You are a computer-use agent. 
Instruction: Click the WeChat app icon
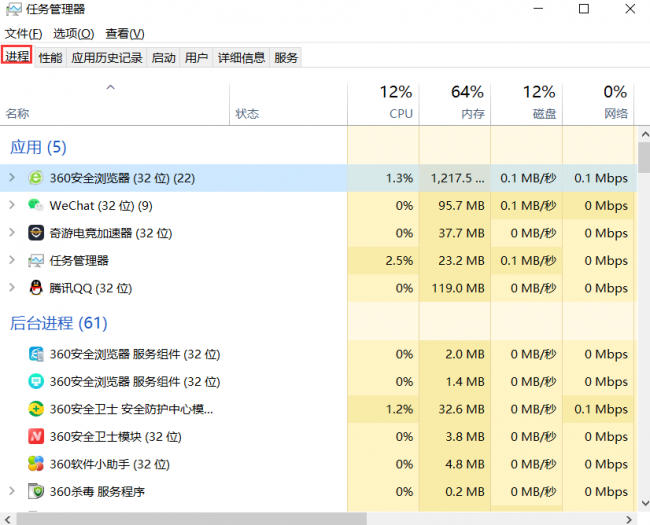click(x=36, y=205)
